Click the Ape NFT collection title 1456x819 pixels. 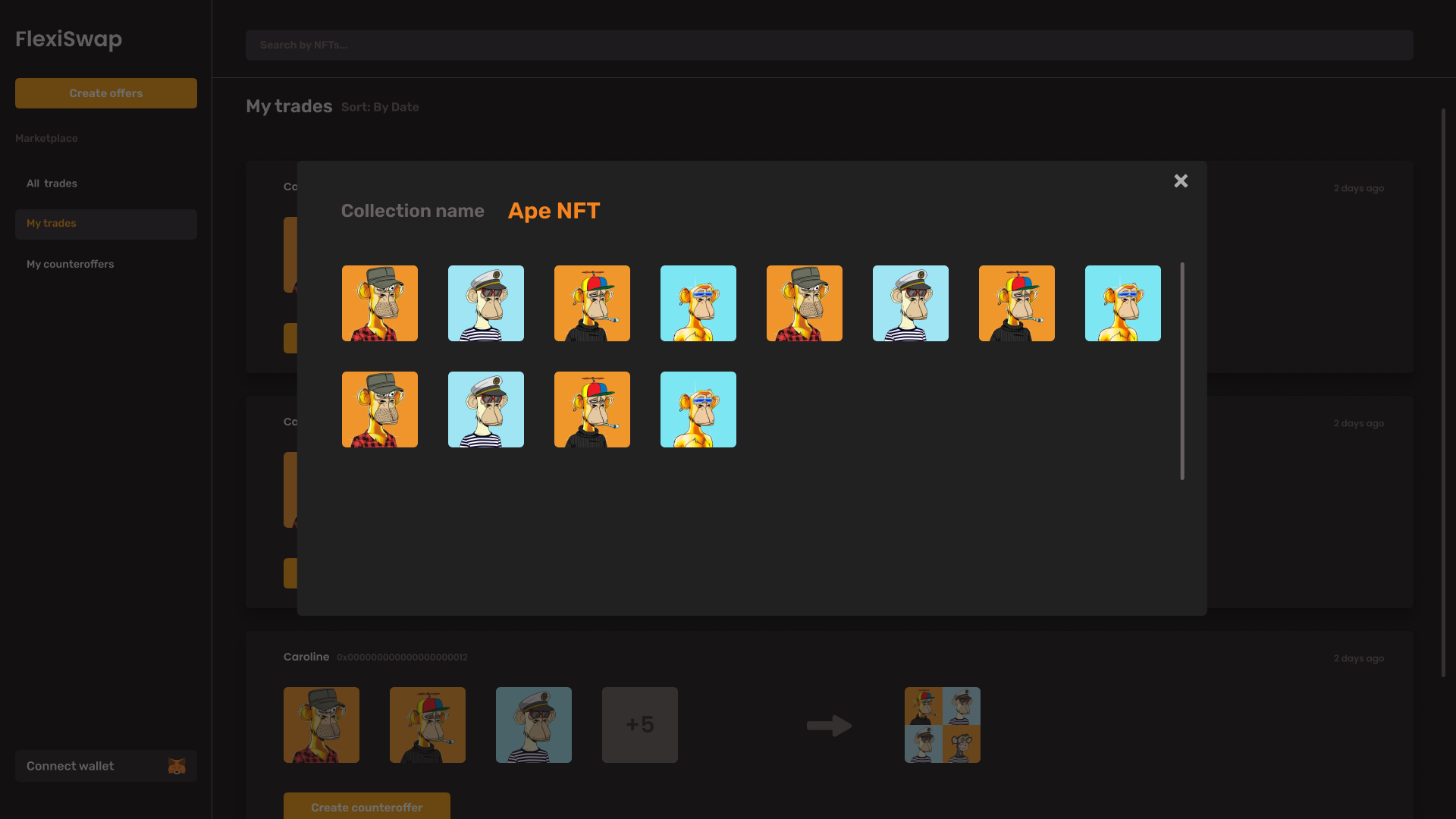(x=554, y=211)
